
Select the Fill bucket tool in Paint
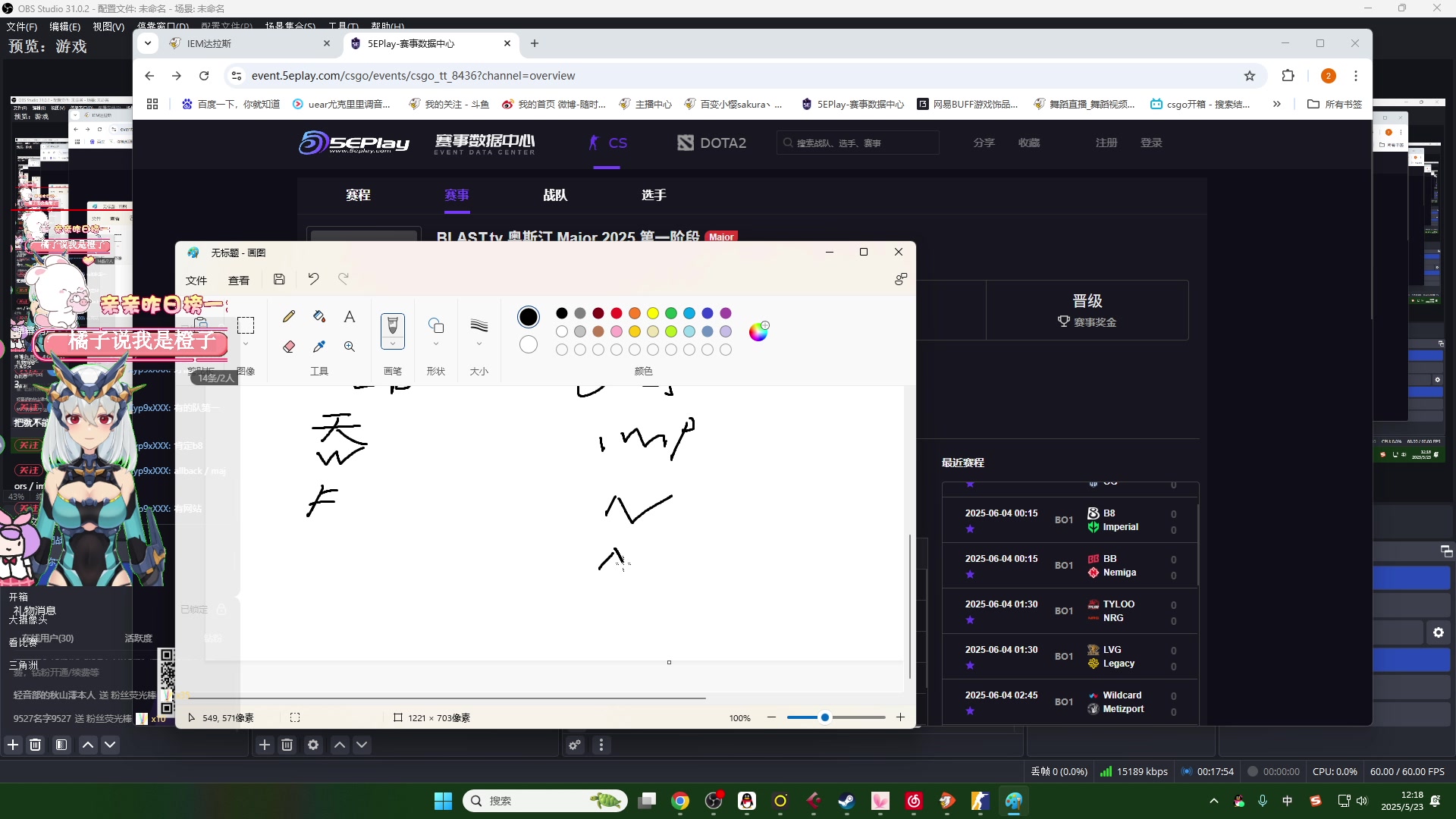coord(319,316)
